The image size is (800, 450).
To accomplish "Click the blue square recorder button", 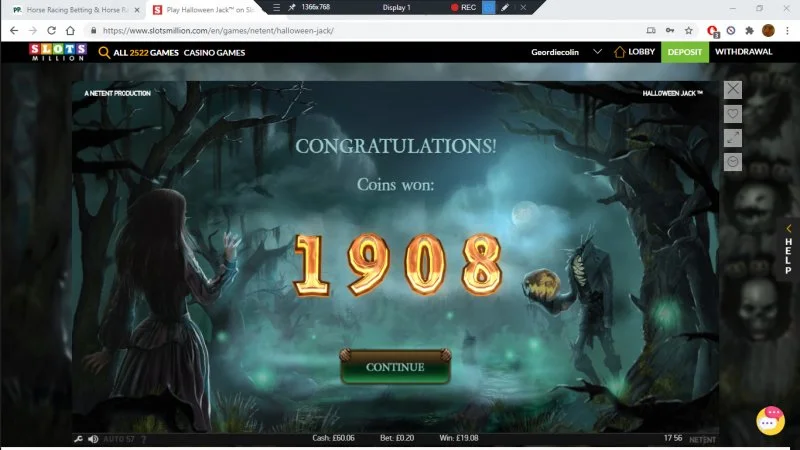I will [x=488, y=7].
